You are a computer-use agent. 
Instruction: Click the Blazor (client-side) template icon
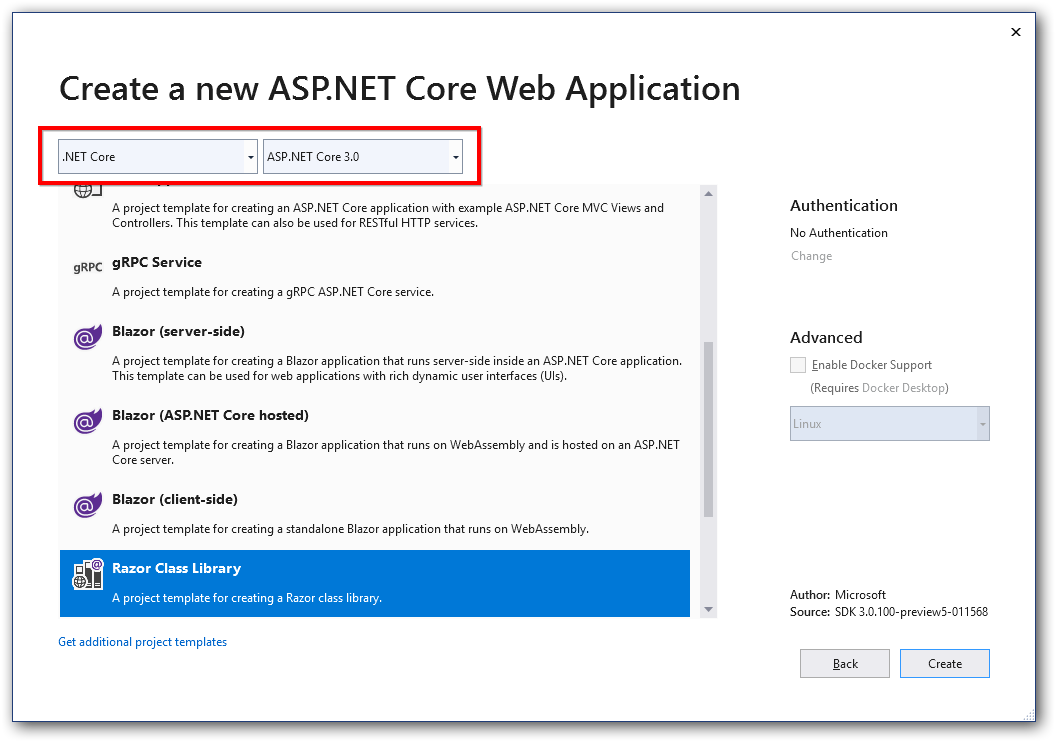pyautogui.click(x=87, y=505)
